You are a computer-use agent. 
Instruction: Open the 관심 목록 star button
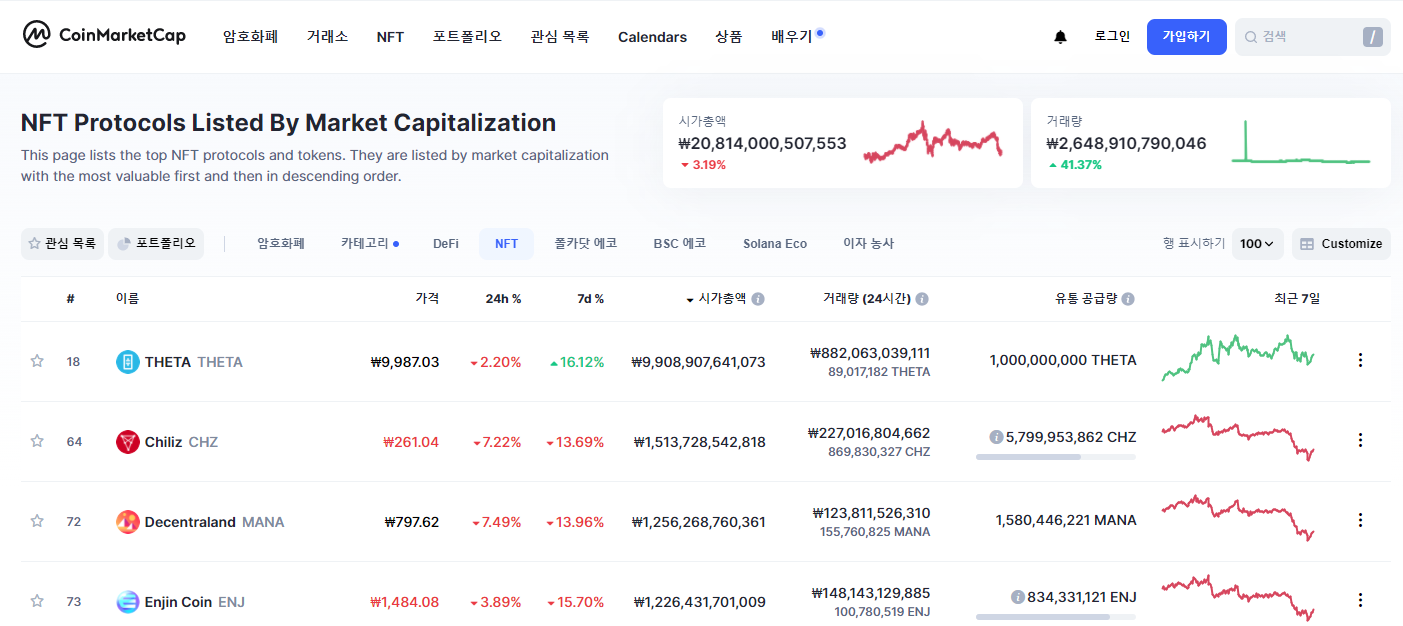[x=62, y=243]
